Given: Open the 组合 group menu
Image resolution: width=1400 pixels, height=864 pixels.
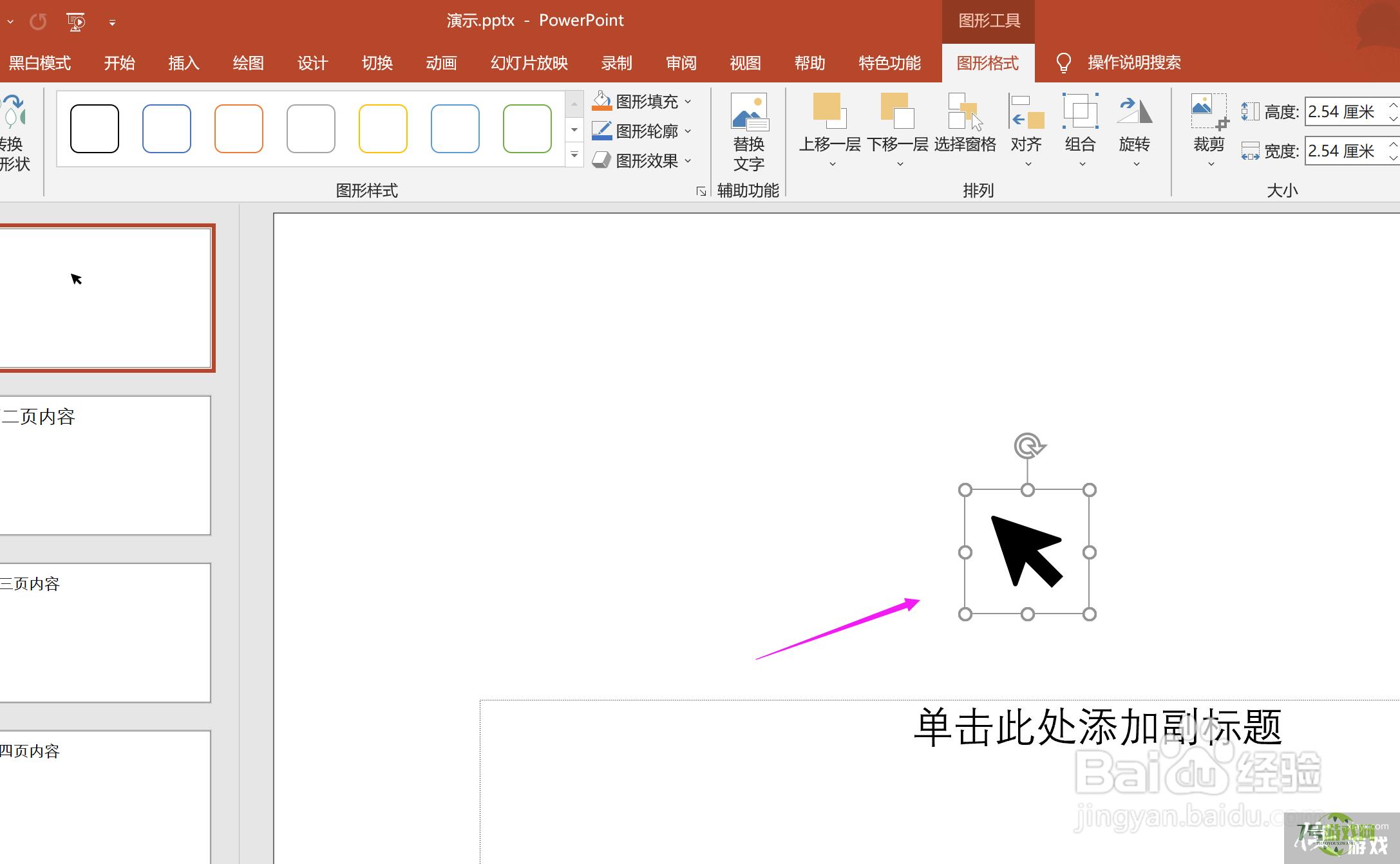Looking at the screenshot, I should (x=1081, y=131).
